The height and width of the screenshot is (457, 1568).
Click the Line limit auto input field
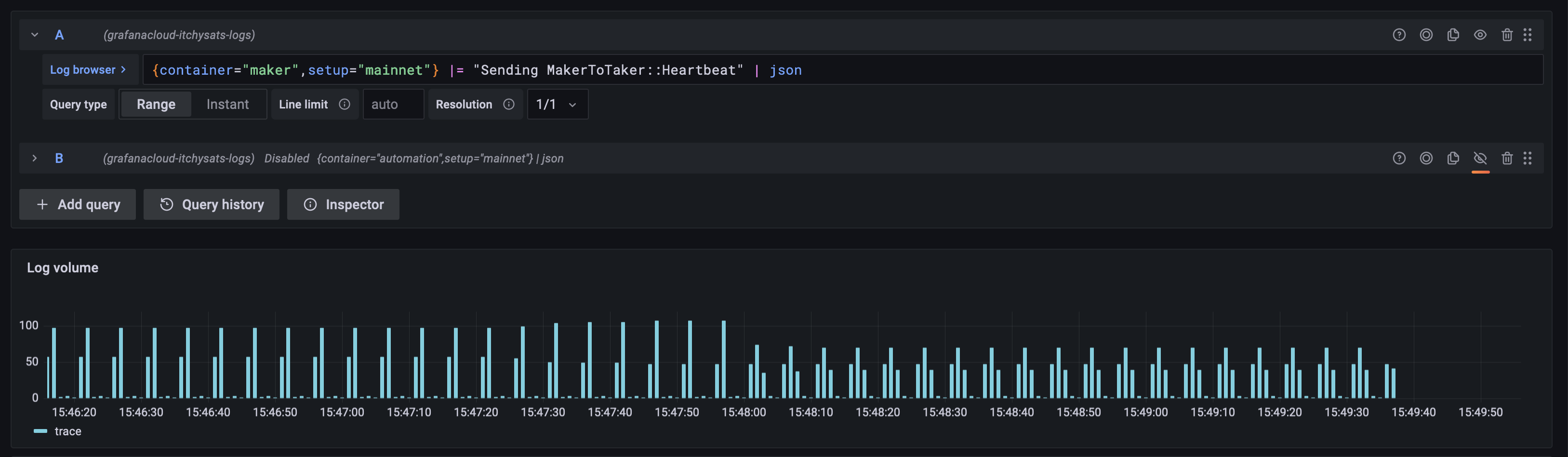(x=393, y=104)
